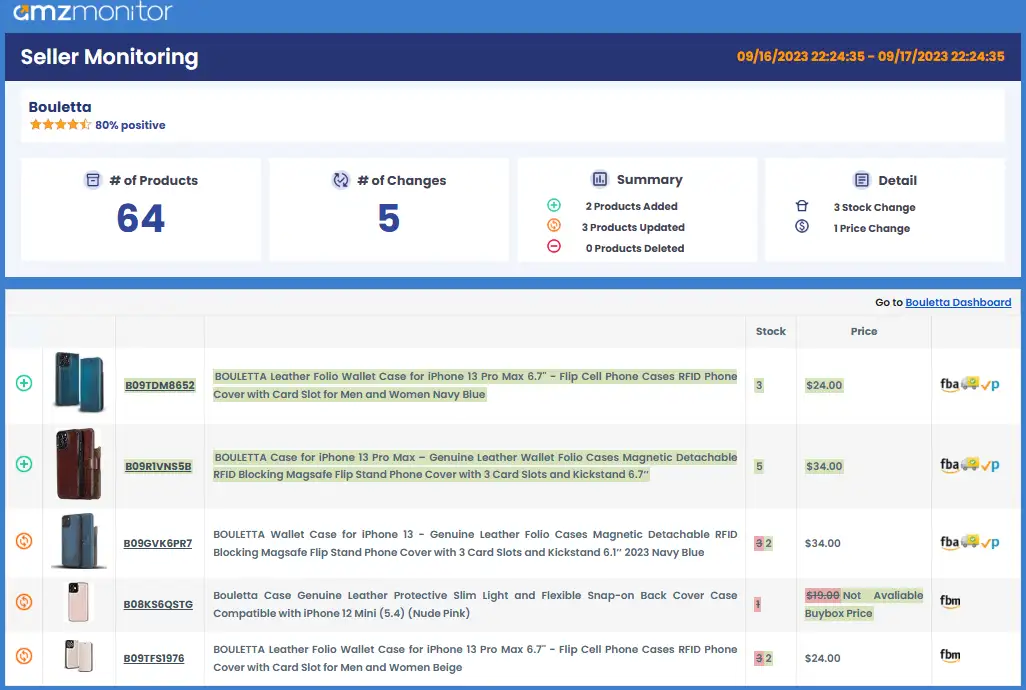Image resolution: width=1026 pixels, height=690 pixels.
Task: Click the Bouletta star rating display
Action: [62, 125]
